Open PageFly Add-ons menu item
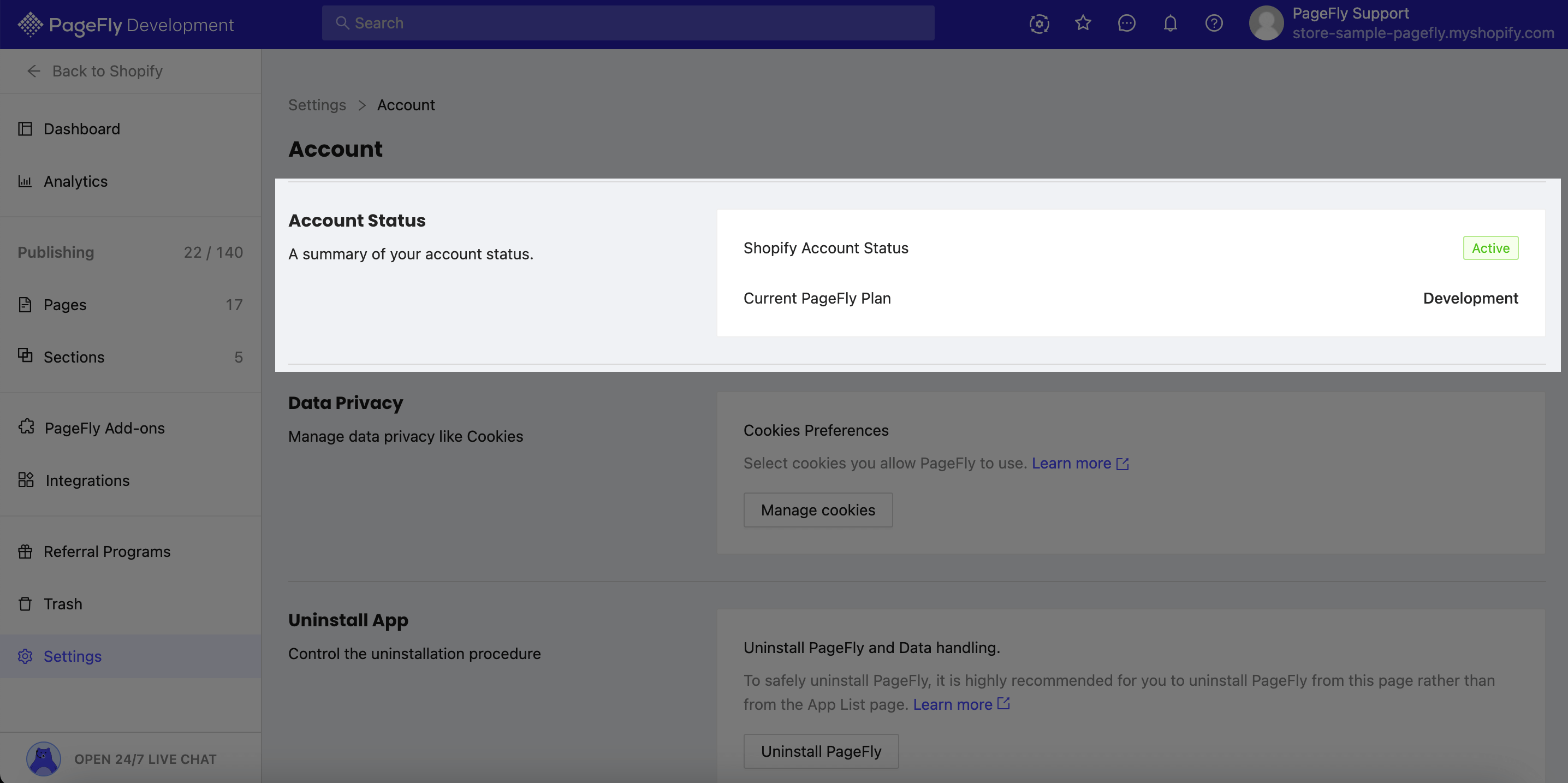This screenshot has height=783, width=1568. point(130,428)
